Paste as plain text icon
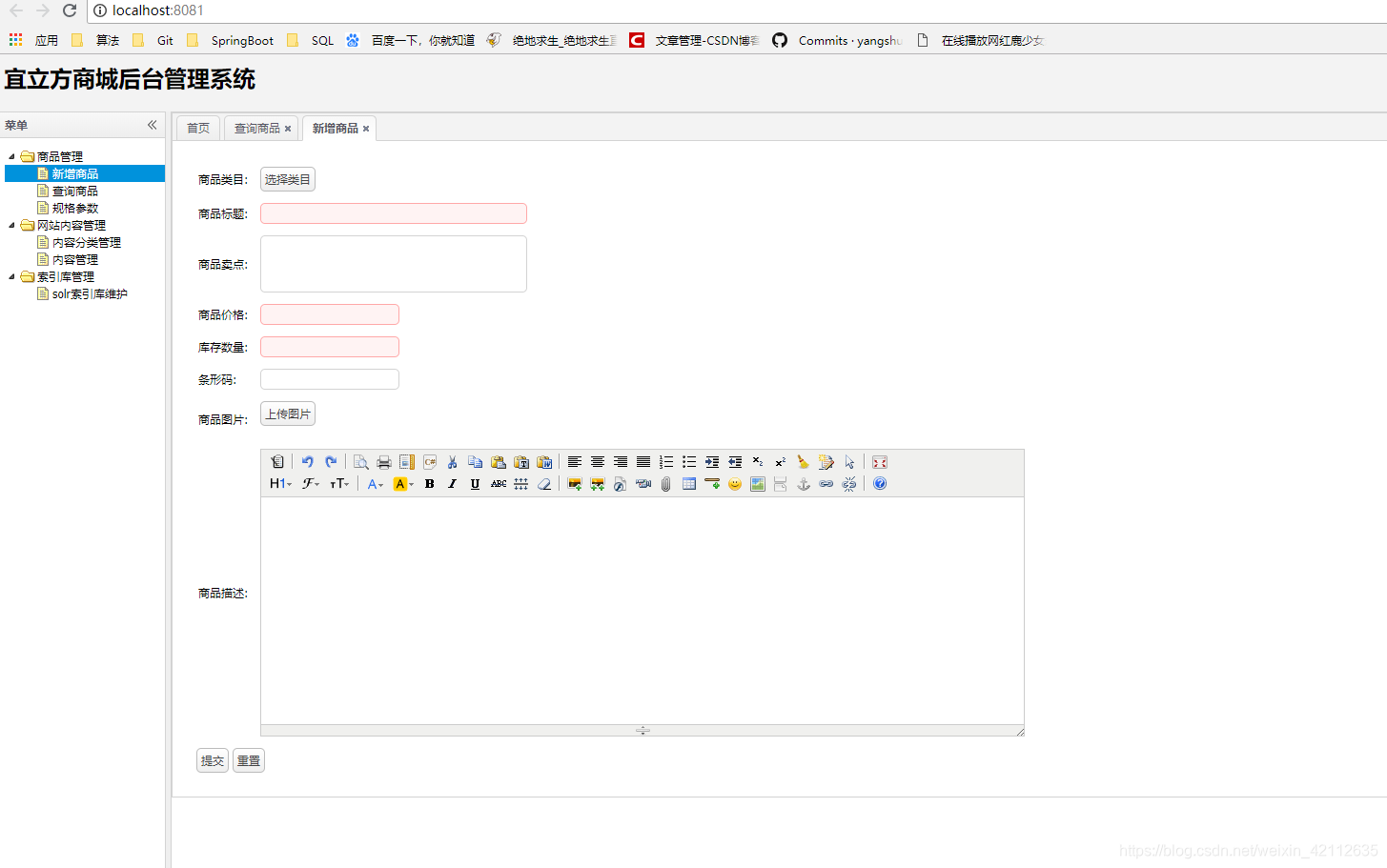Image resolution: width=1387 pixels, height=868 pixels. 521,462
